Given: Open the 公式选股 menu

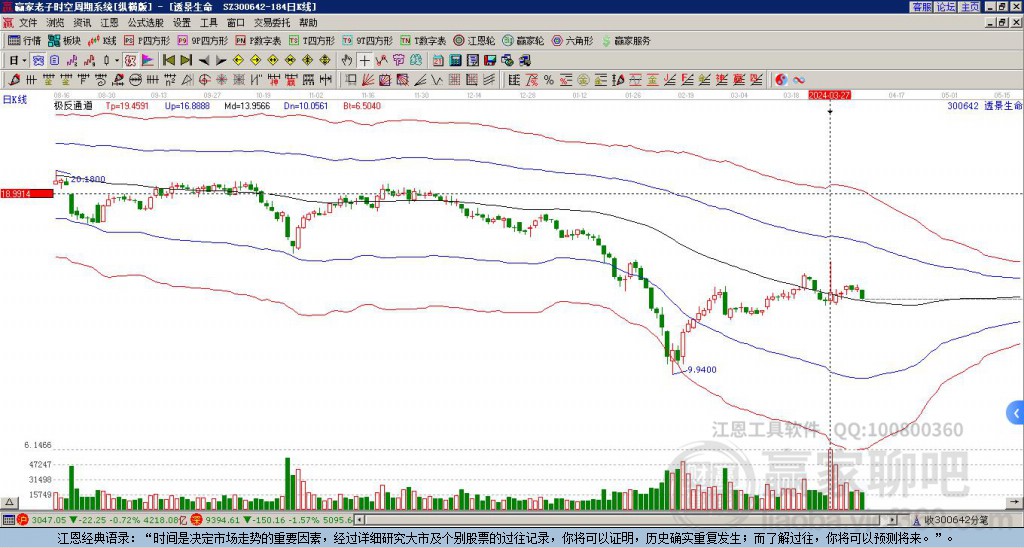Looking at the screenshot, I should 146,23.
